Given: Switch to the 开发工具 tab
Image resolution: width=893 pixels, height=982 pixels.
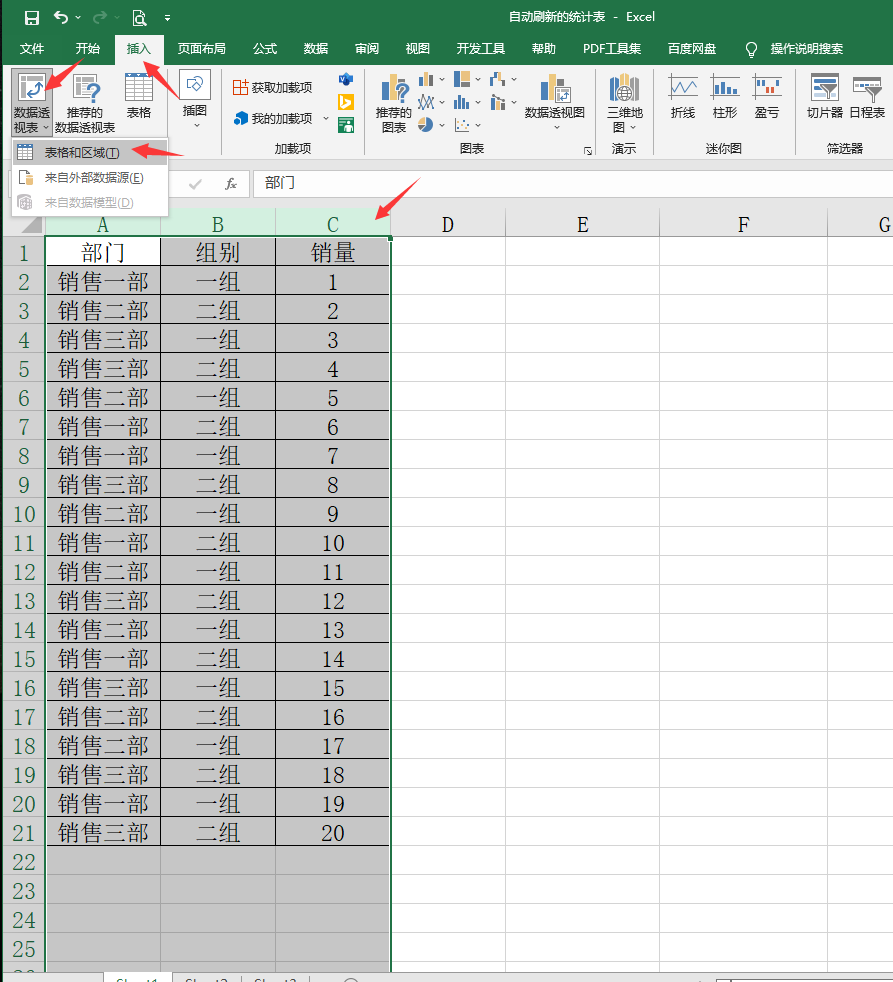Looking at the screenshot, I should [x=480, y=49].
